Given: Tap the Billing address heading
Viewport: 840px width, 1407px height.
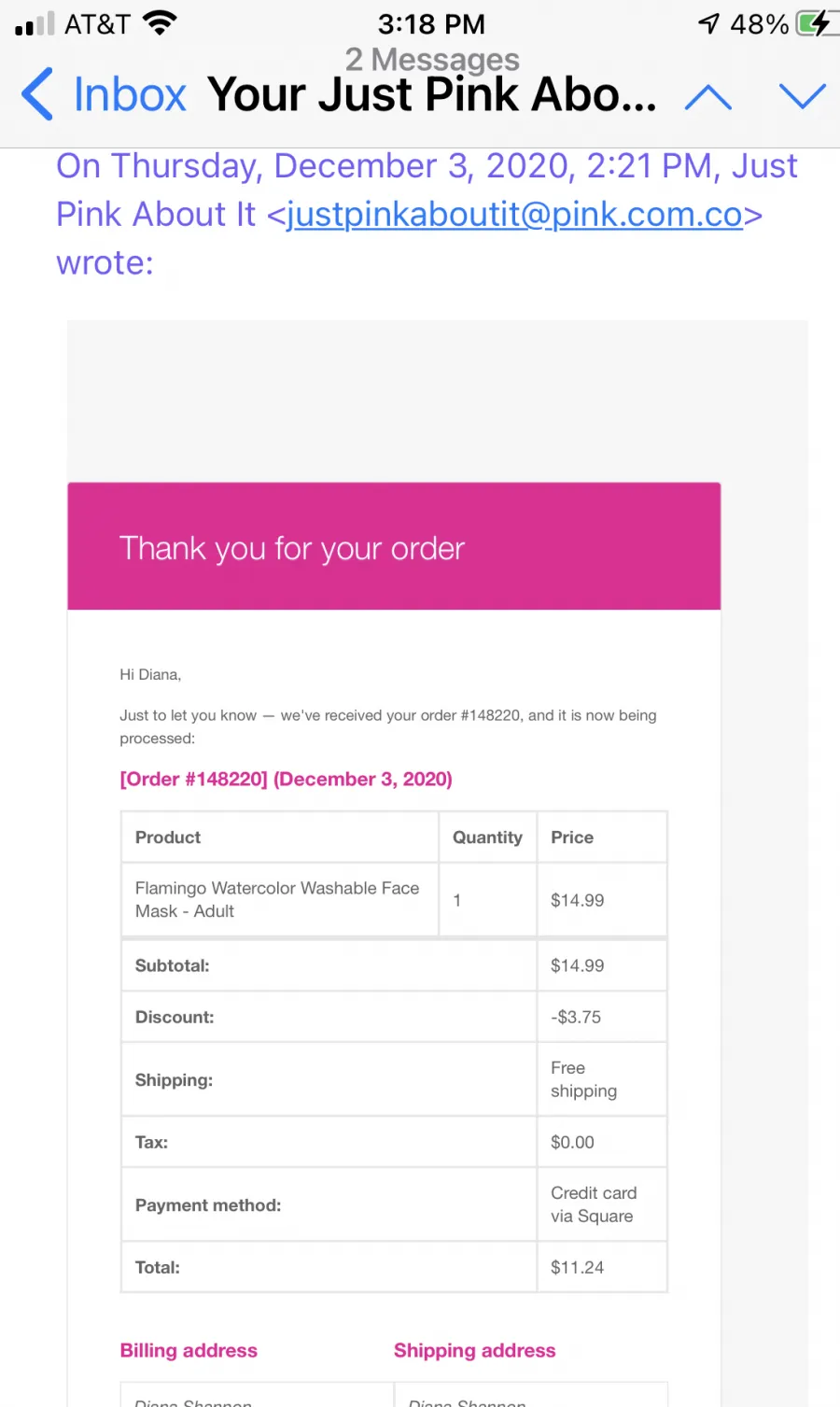Looking at the screenshot, I should pyautogui.click(x=189, y=1350).
